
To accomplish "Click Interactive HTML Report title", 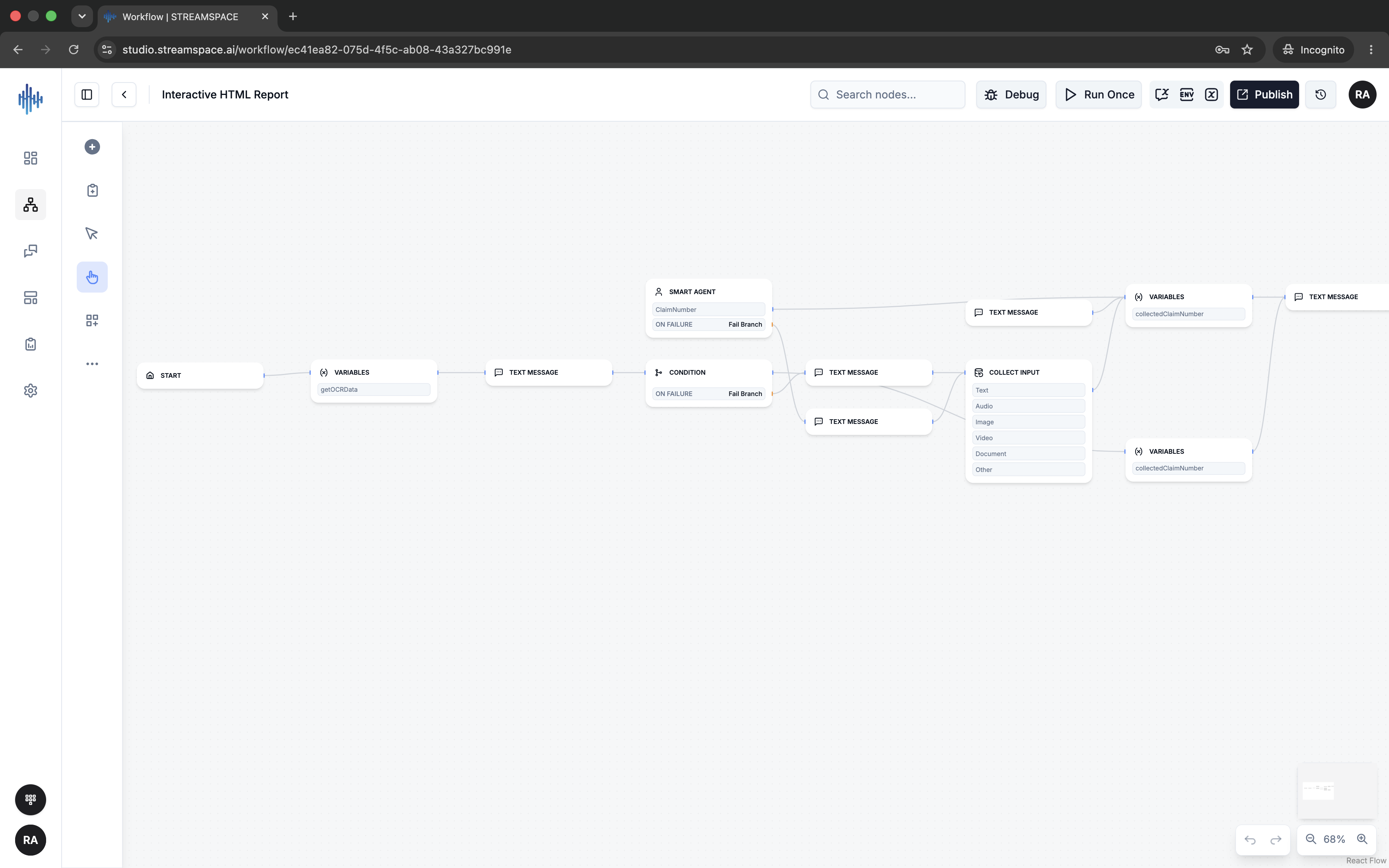I will pos(225,95).
